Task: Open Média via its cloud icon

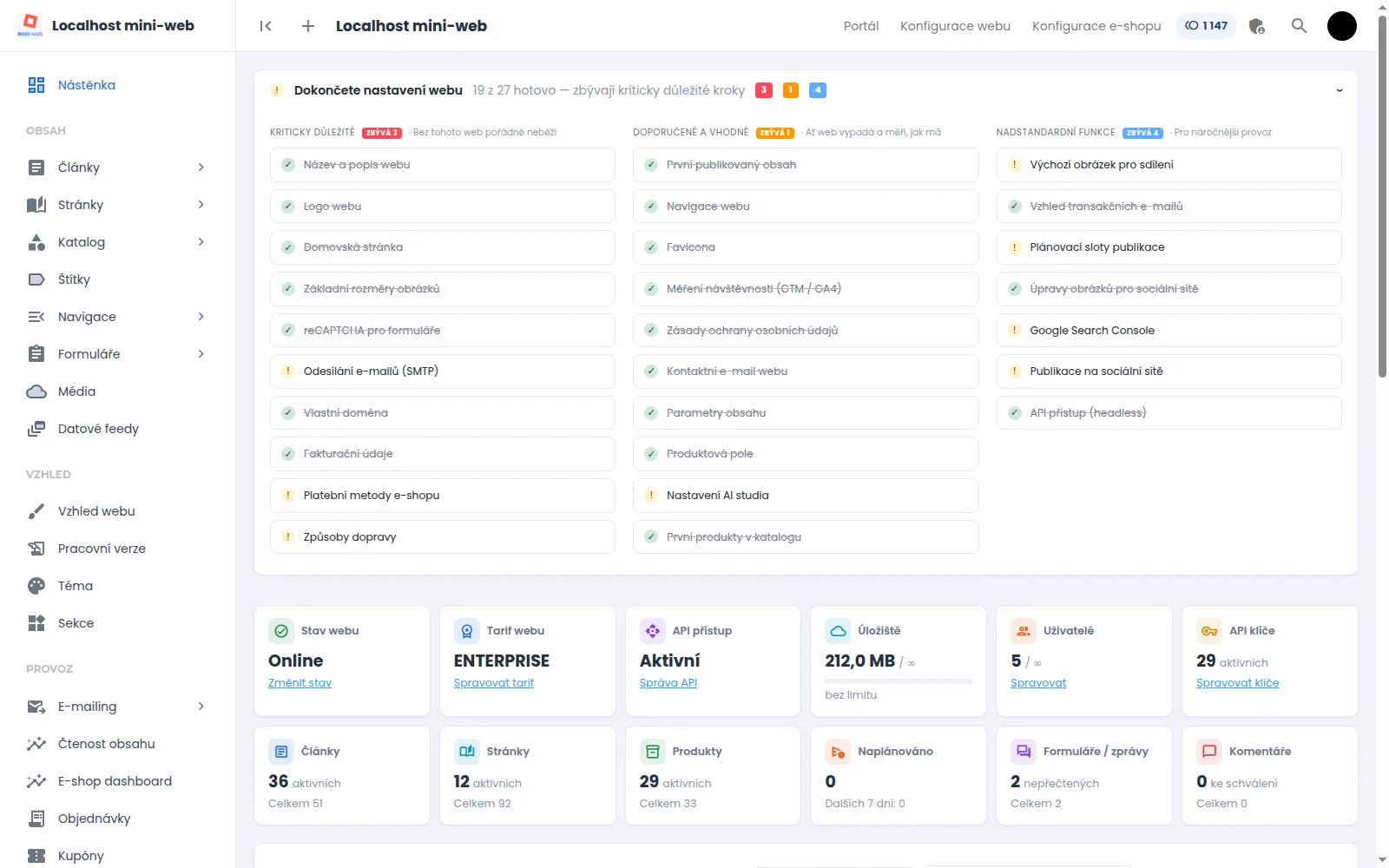Action: click(36, 391)
